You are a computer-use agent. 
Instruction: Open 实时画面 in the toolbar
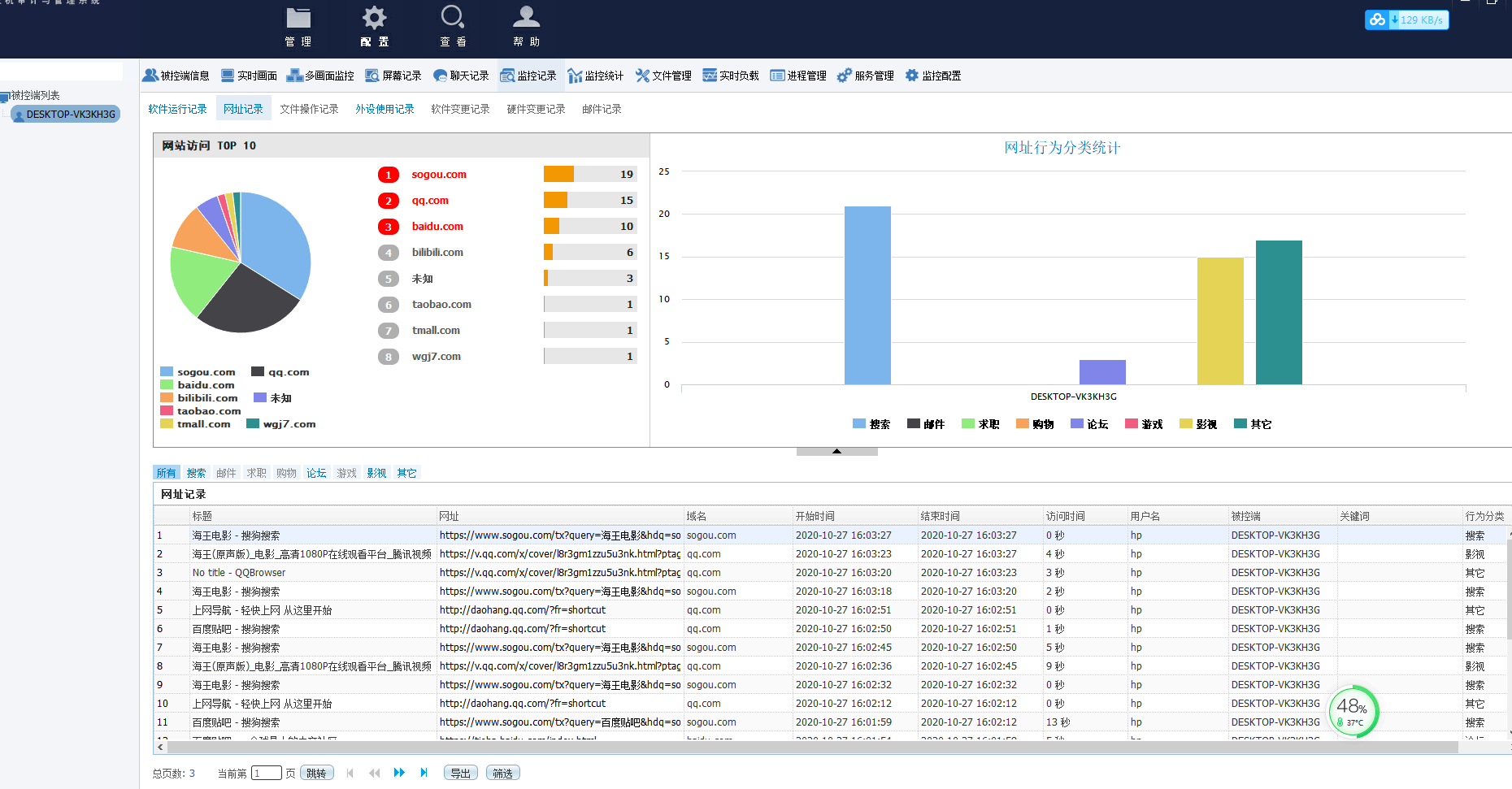(250, 76)
